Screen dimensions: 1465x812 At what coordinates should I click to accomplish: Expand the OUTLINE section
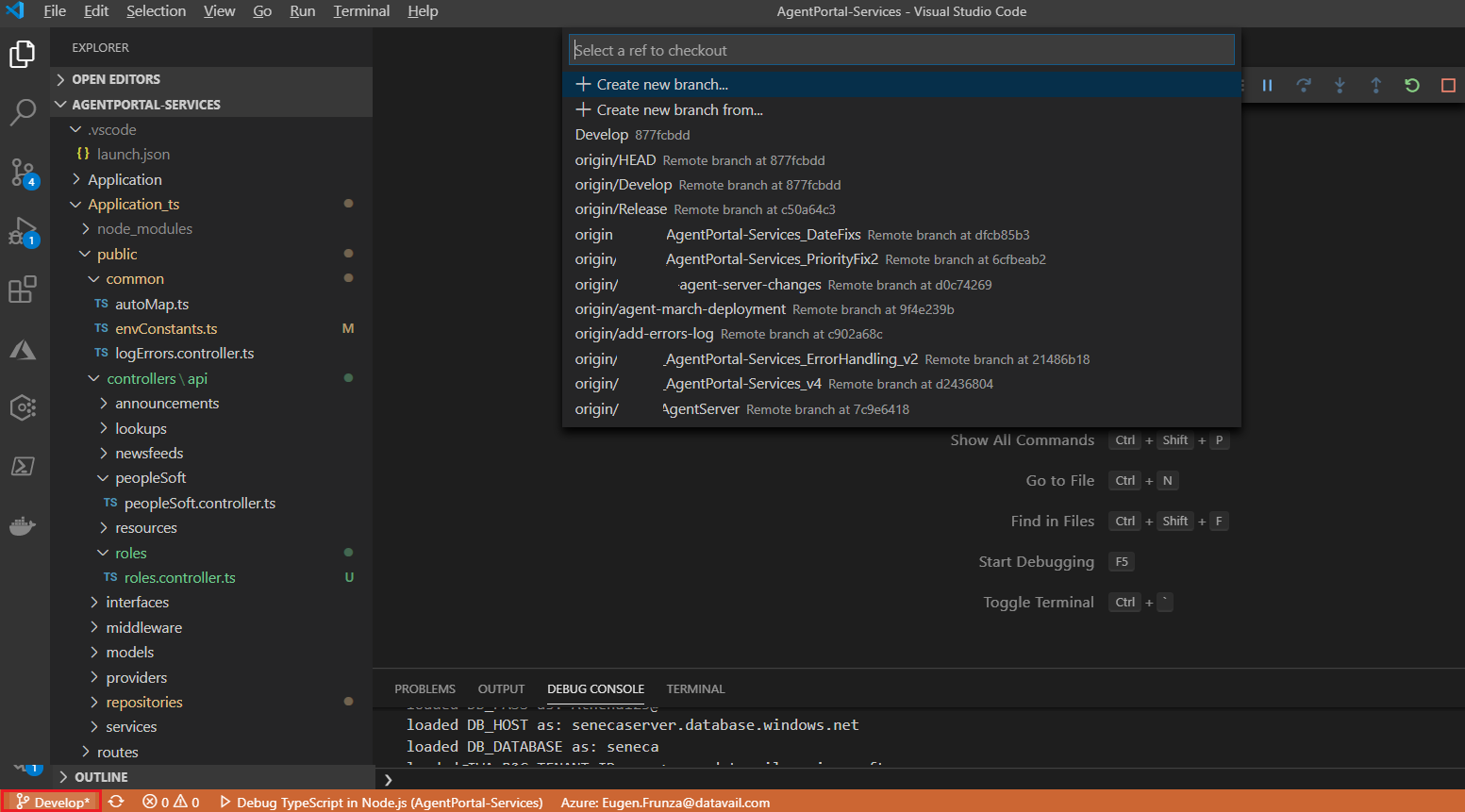pyautogui.click(x=211, y=777)
